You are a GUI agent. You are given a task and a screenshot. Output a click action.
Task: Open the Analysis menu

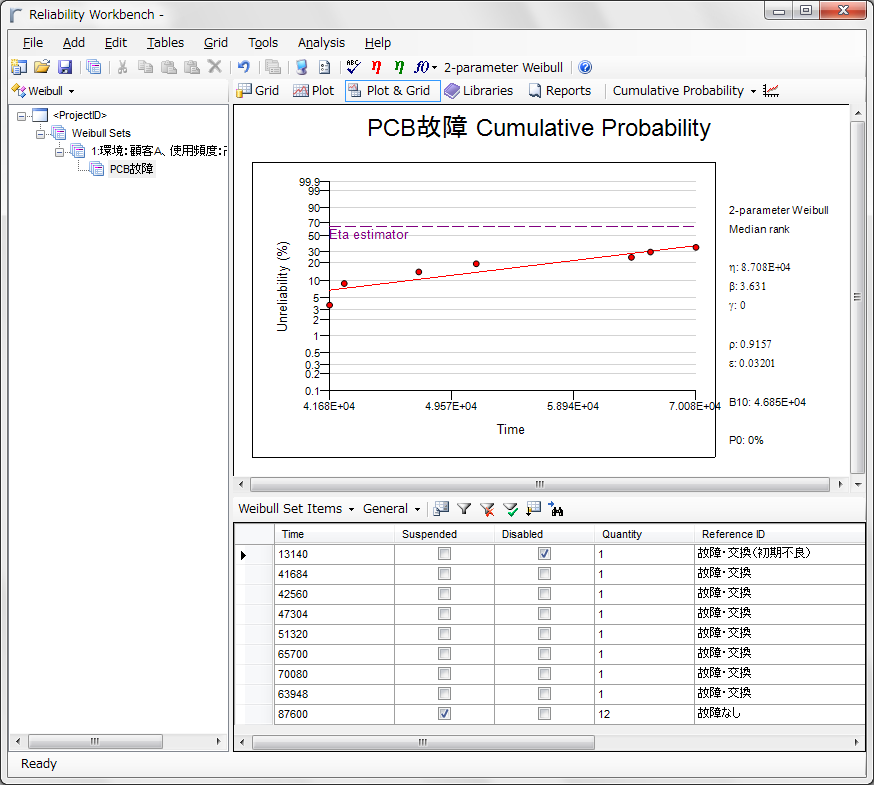click(x=321, y=43)
